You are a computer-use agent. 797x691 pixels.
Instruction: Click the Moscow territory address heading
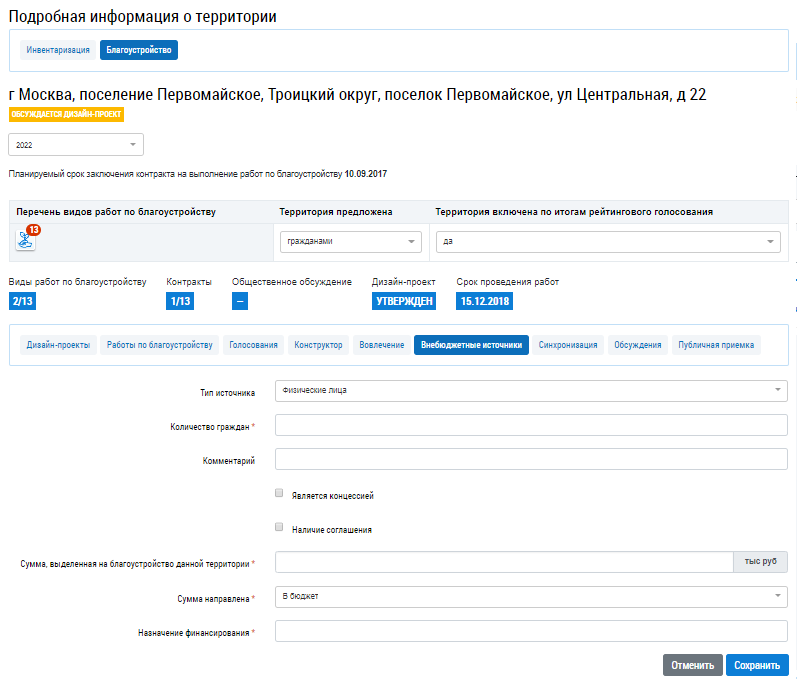[357, 95]
